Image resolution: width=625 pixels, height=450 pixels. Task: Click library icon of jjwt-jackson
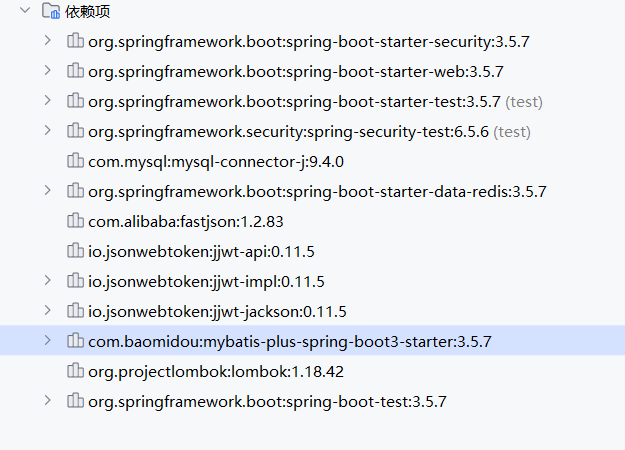coord(75,310)
